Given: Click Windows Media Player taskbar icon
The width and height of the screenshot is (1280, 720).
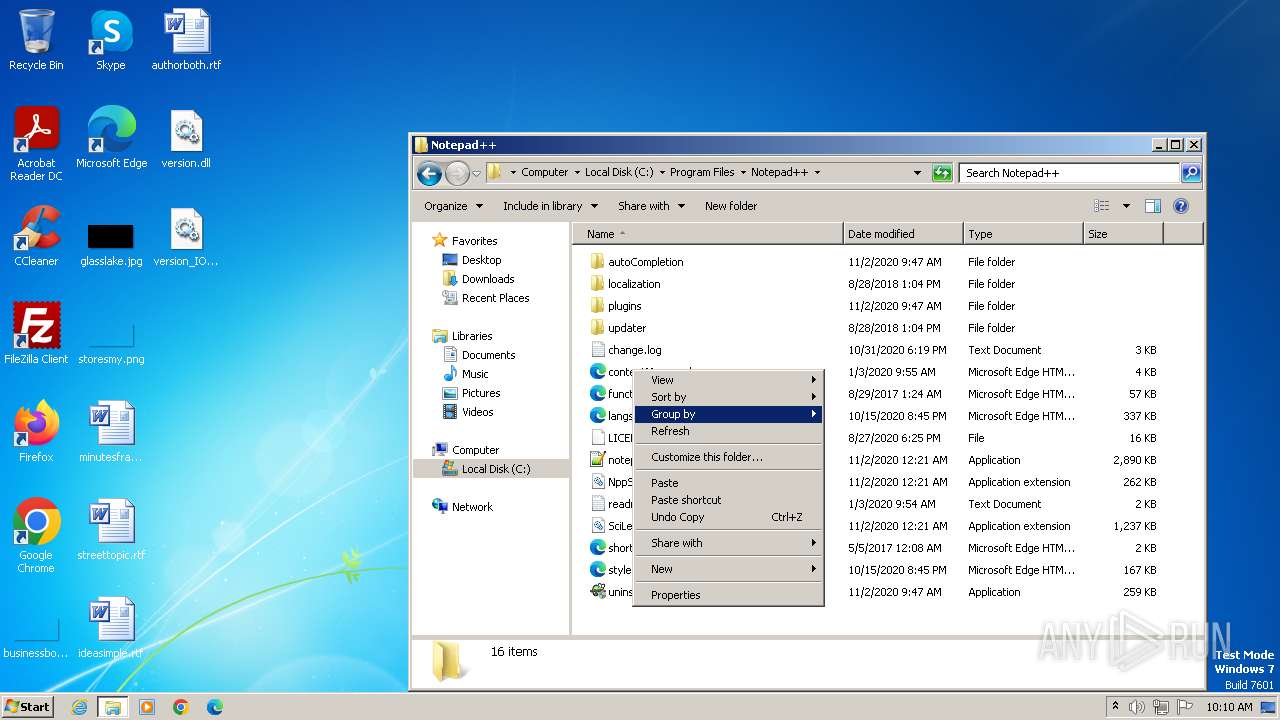Looking at the screenshot, I should [147, 707].
